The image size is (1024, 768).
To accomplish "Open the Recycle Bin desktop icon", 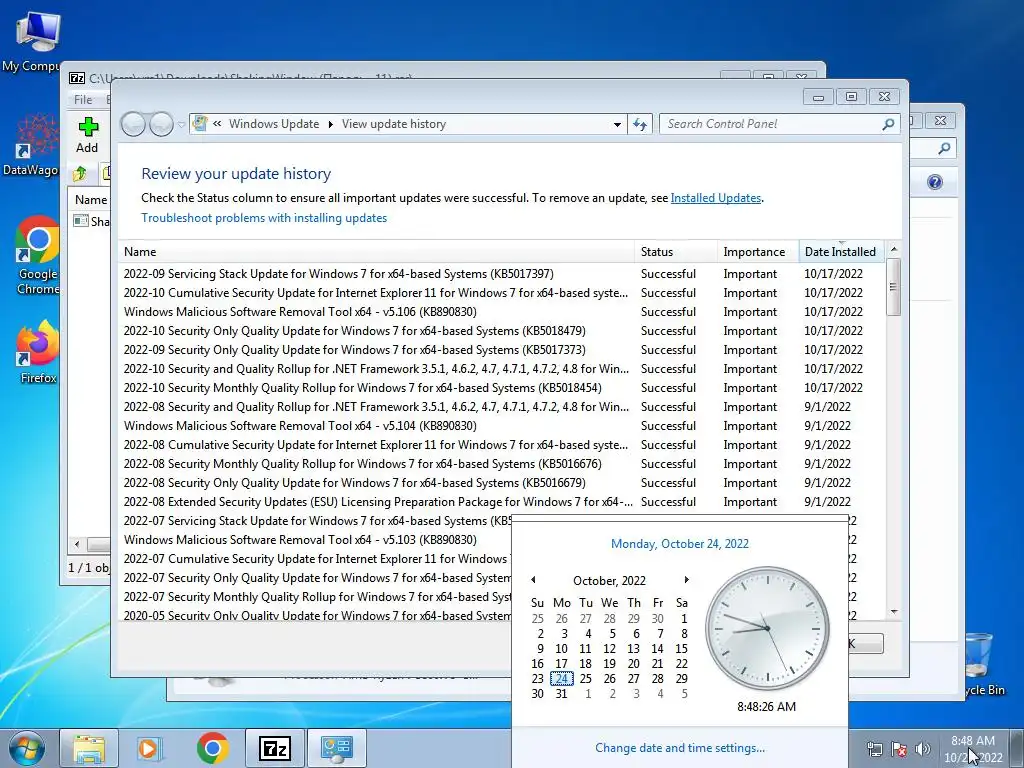I will click(x=985, y=665).
